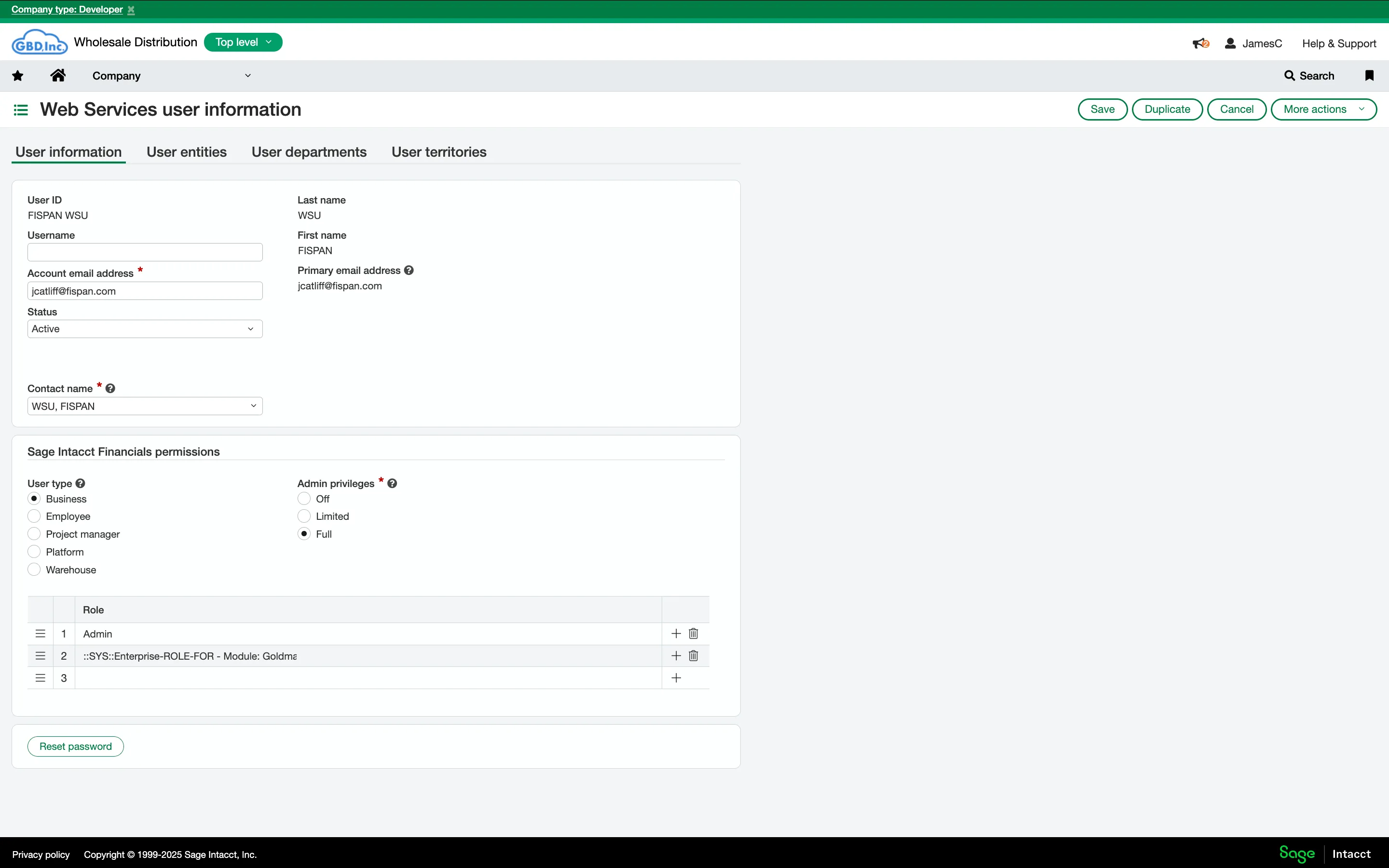Select the Employee user type
The height and width of the screenshot is (868, 1389).
pyautogui.click(x=34, y=516)
